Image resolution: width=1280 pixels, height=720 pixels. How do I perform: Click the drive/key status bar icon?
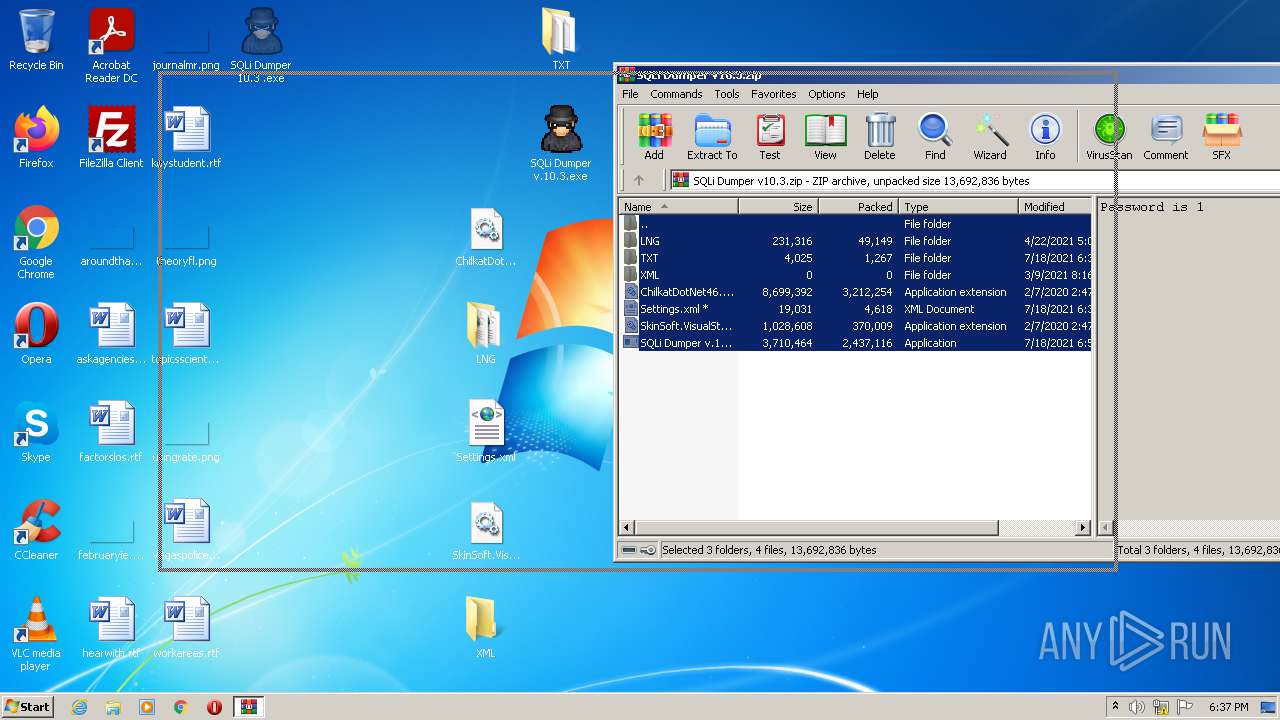click(637, 550)
